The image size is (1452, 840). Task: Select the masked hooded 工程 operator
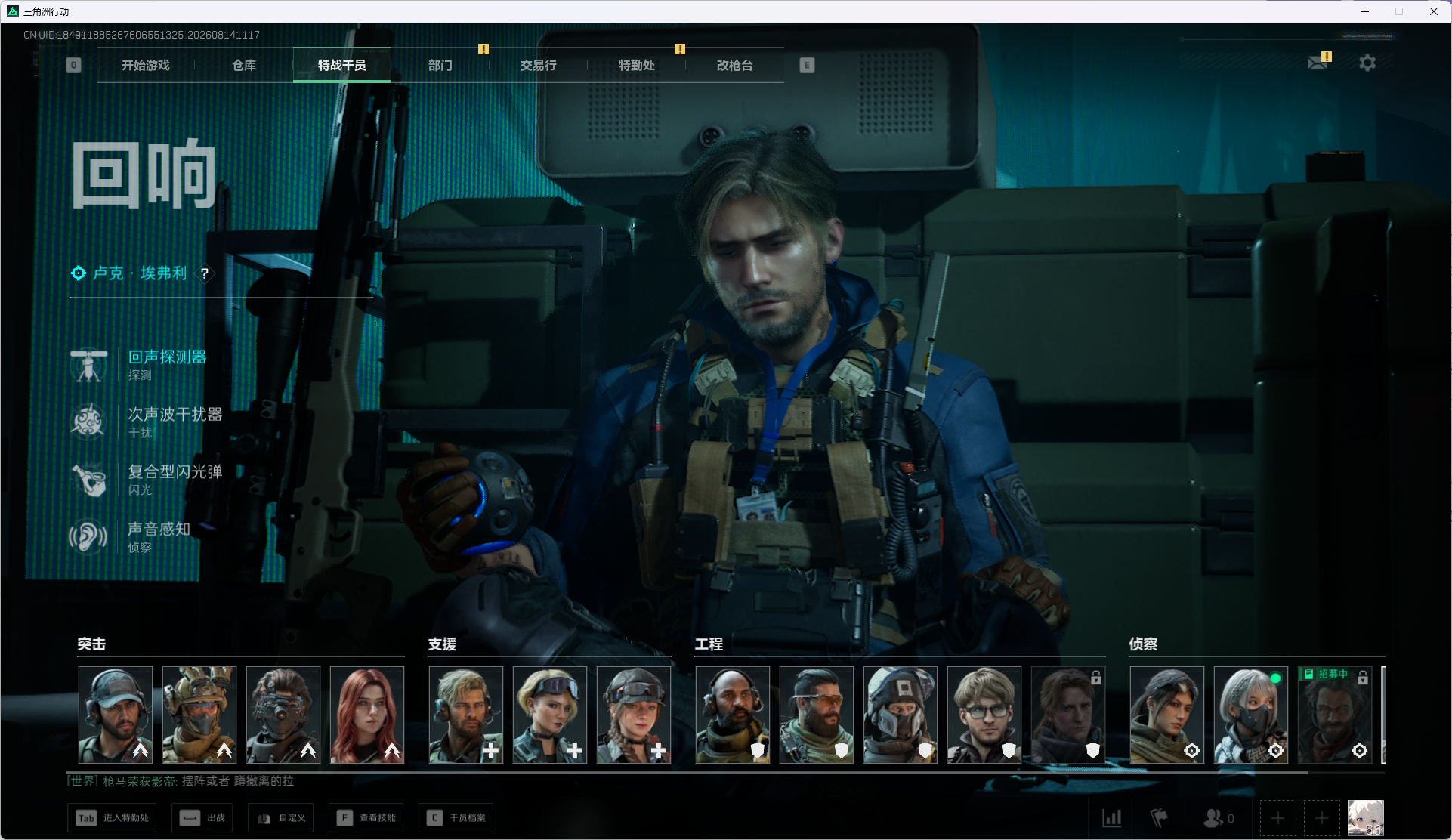(x=901, y=715)
